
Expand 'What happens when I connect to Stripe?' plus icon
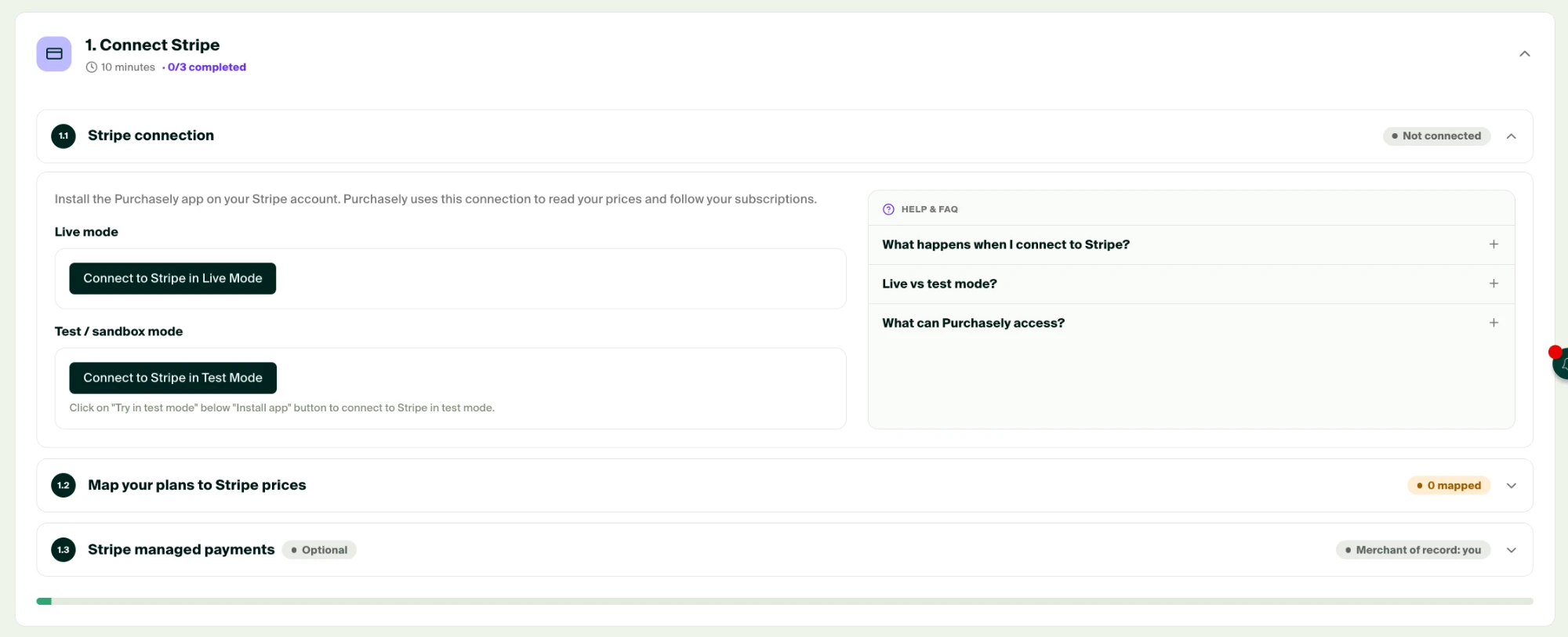1494,244
